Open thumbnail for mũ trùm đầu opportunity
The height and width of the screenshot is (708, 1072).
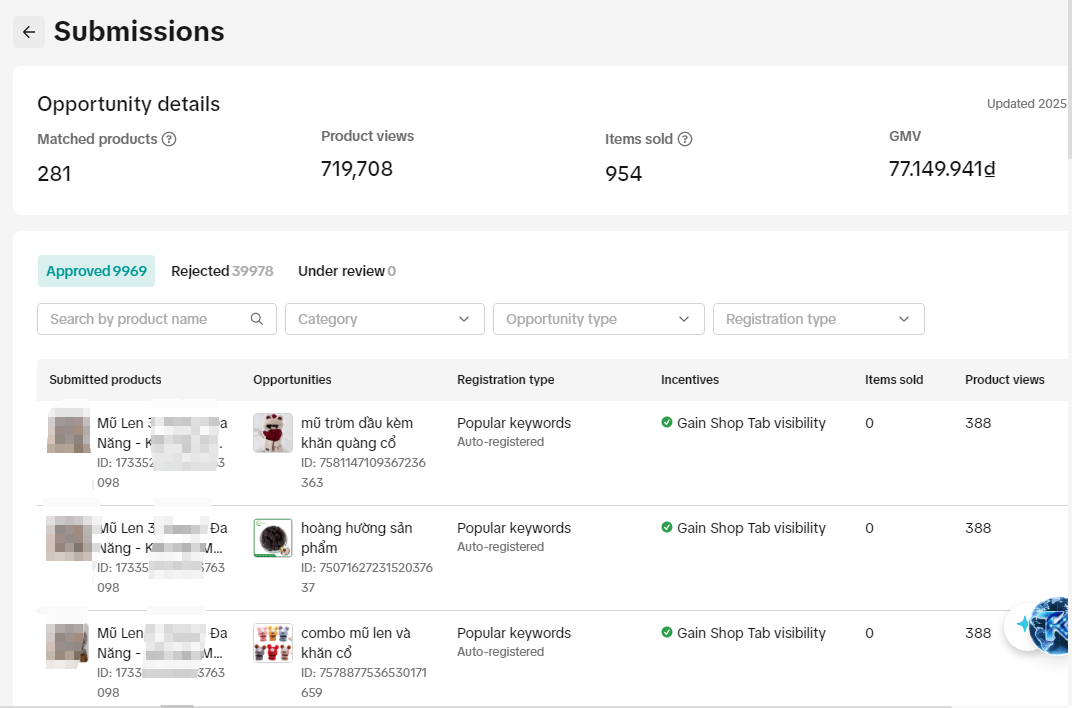[x=273, y=433]
